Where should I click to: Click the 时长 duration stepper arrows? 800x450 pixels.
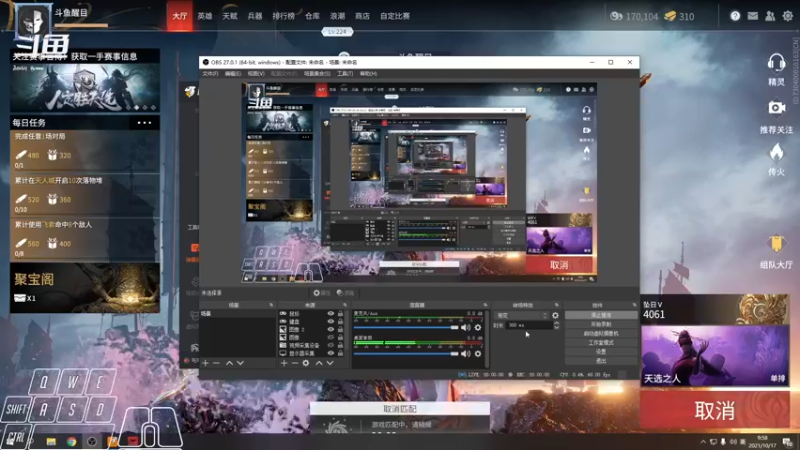(x=556, y=325)
